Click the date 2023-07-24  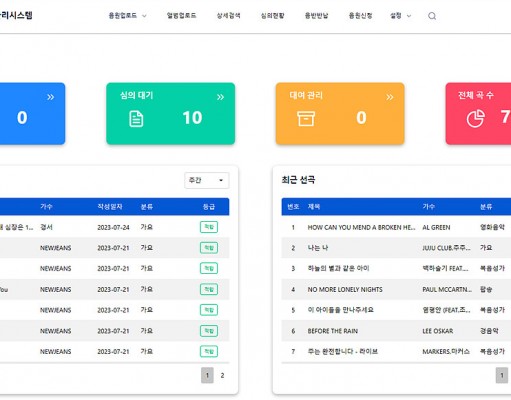pyautogui.click(x=113, y=227)
